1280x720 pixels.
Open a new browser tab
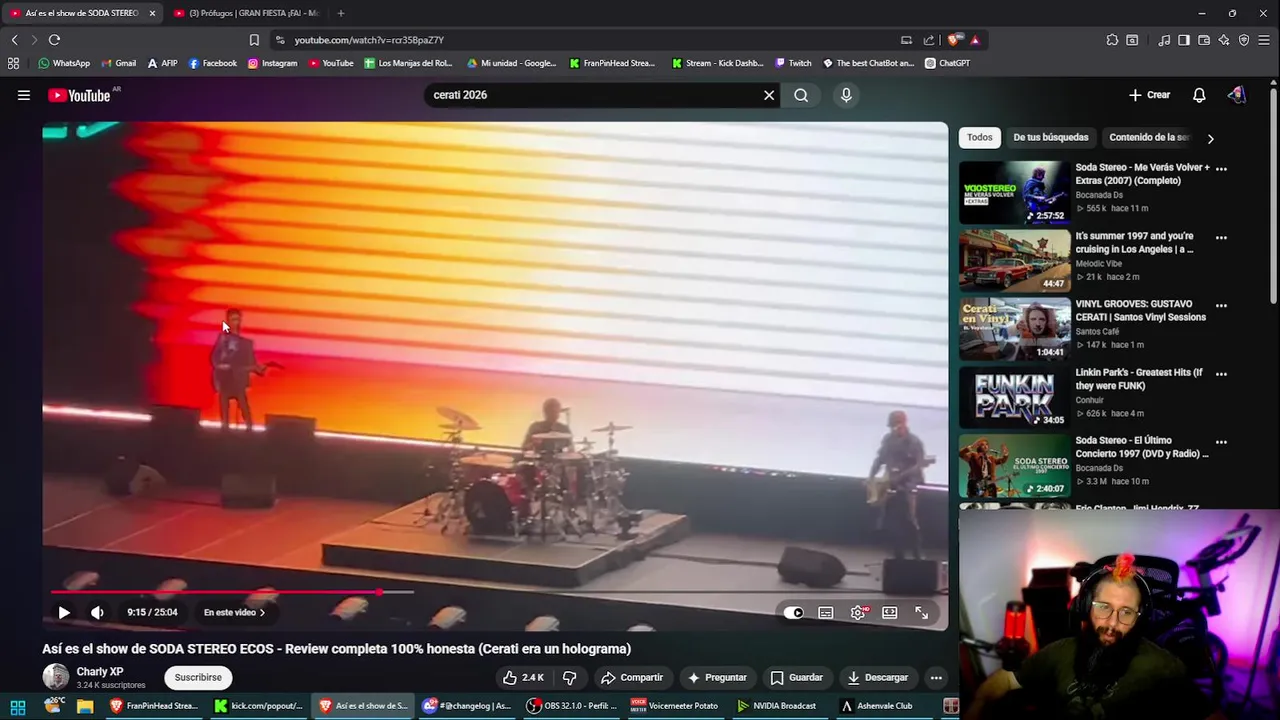coord(341,13)
